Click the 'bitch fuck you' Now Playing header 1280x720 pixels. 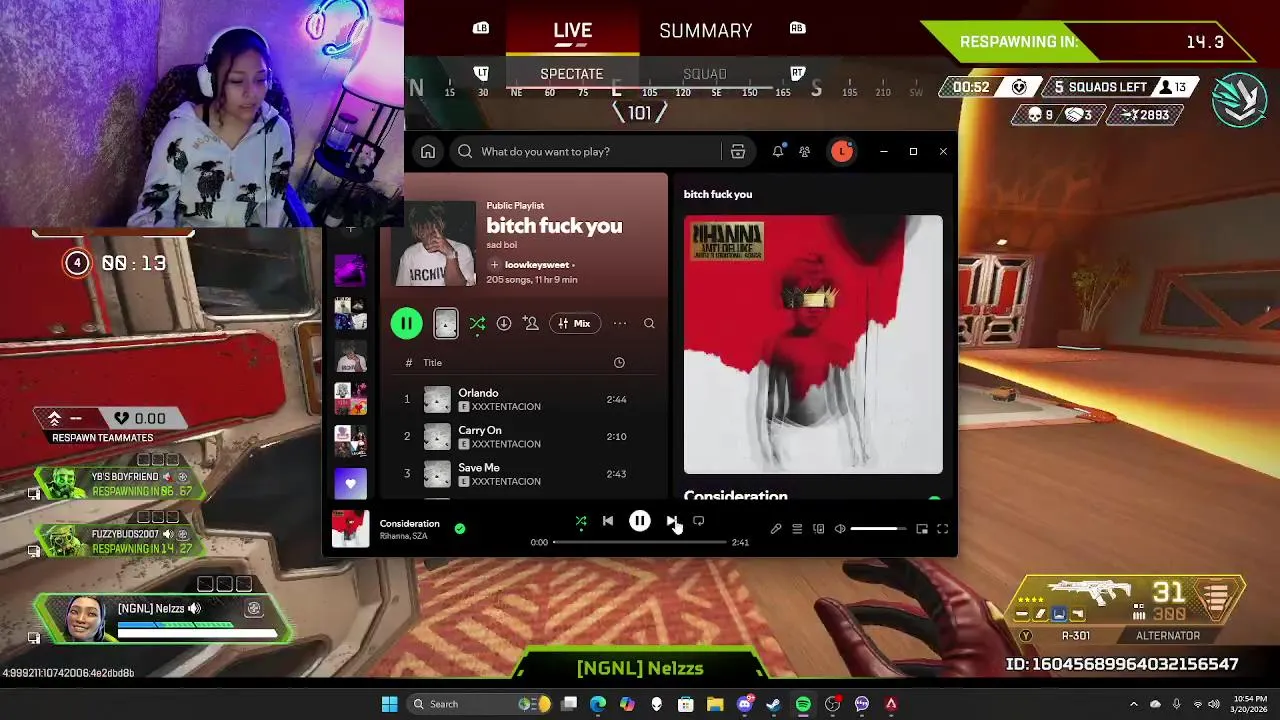(x=718, y=194)
